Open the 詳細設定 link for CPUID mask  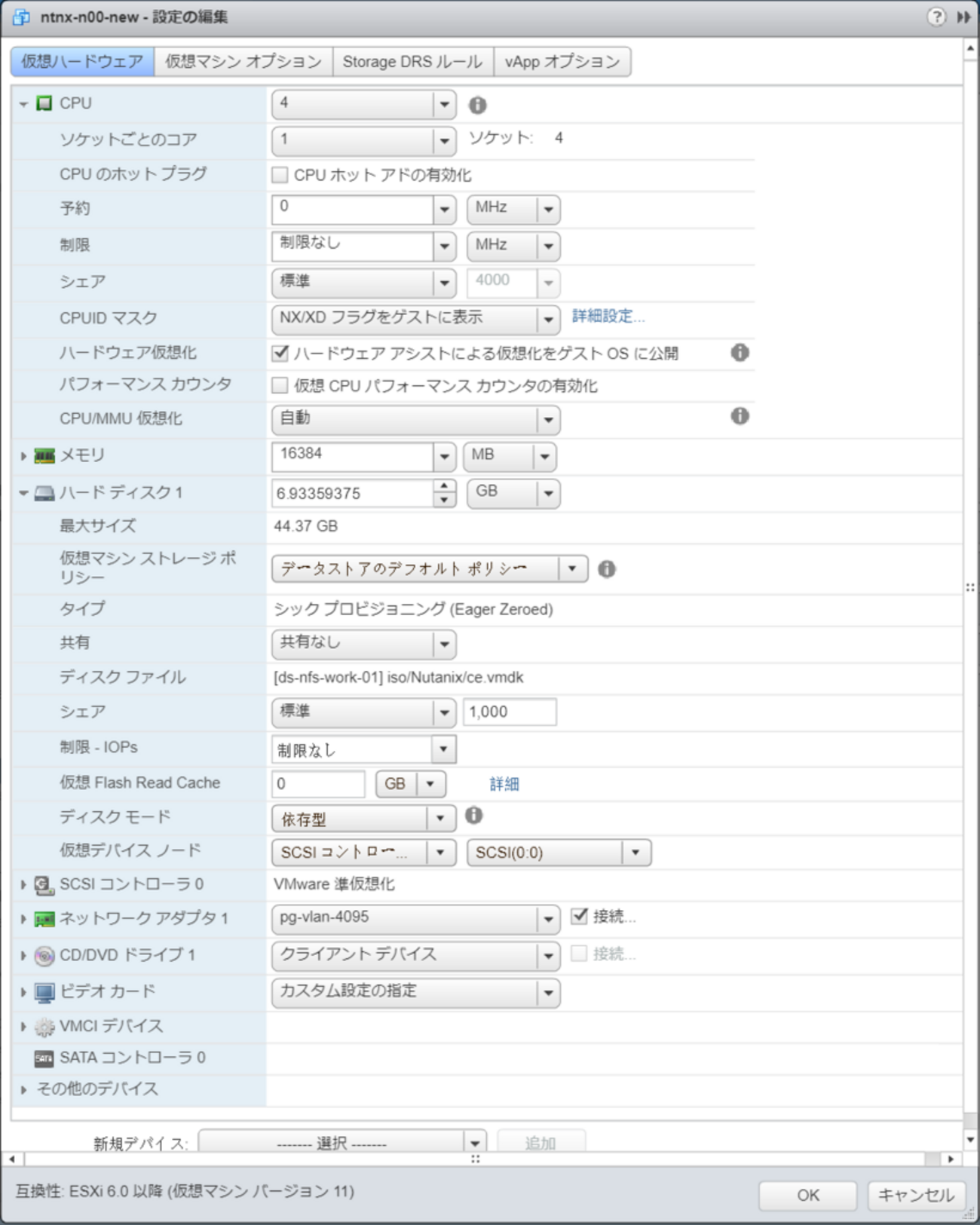pos(608,317)
